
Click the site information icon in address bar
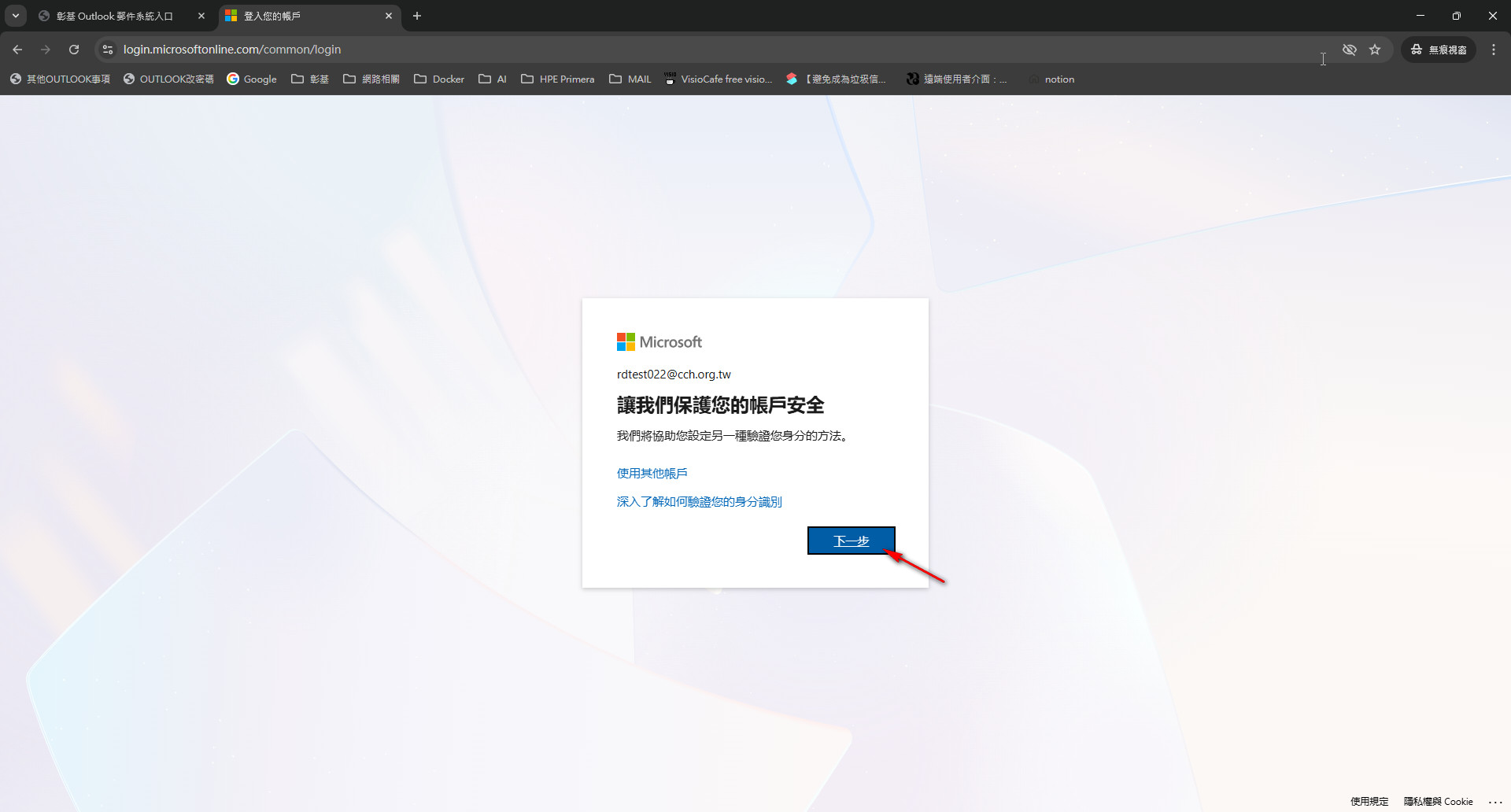(x=108, y=50)
